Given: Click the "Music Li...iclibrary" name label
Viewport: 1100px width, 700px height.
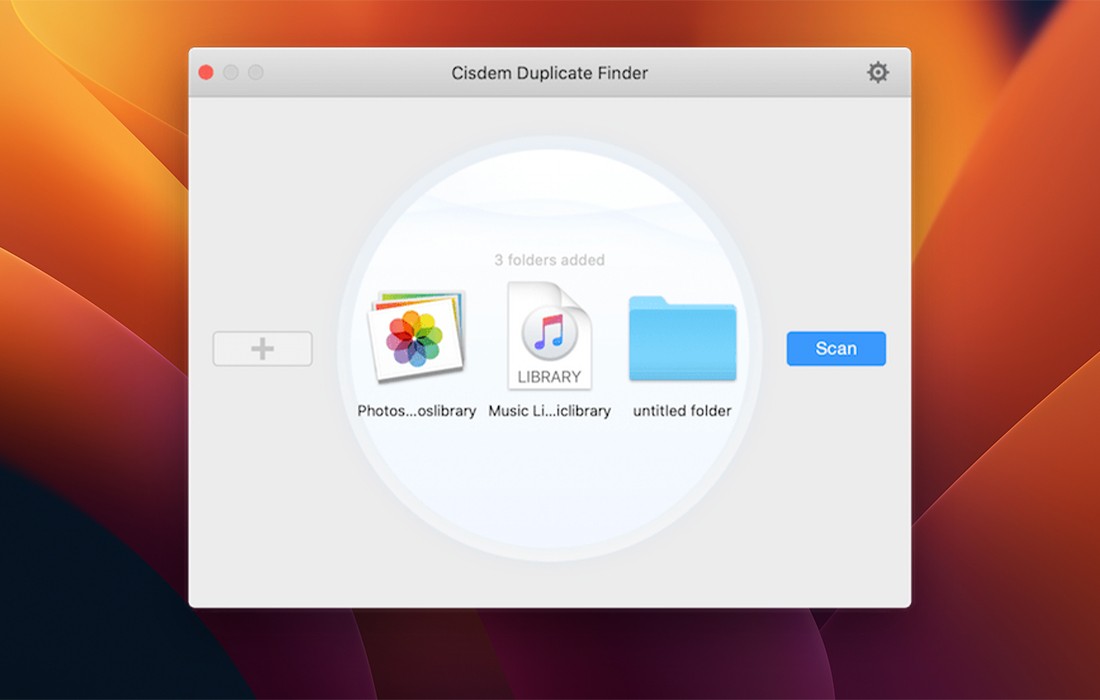Looking at the screenshot, I should [549, 411].
